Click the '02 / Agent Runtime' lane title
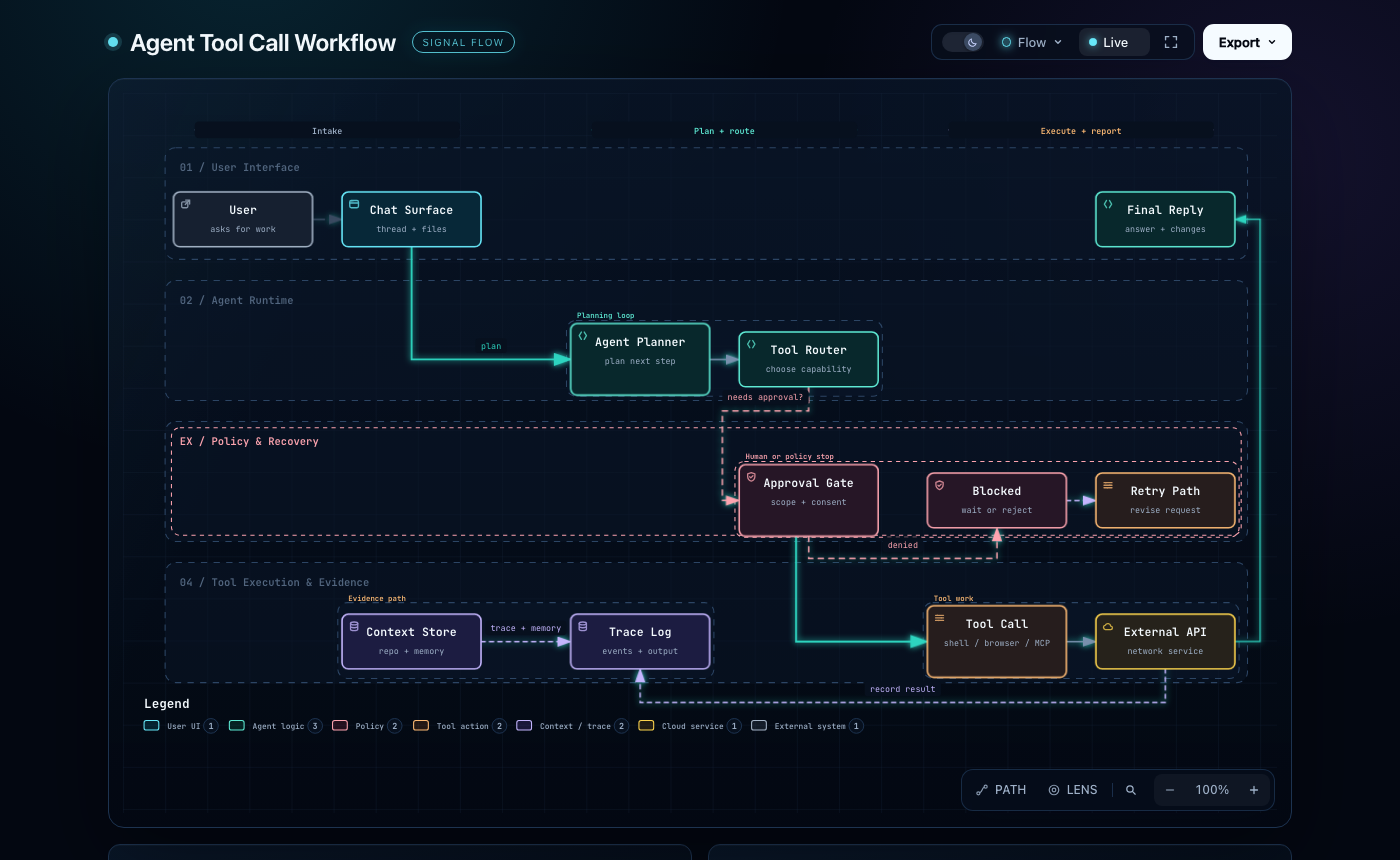Screen dimensions: 1400x860 (236, 300)
